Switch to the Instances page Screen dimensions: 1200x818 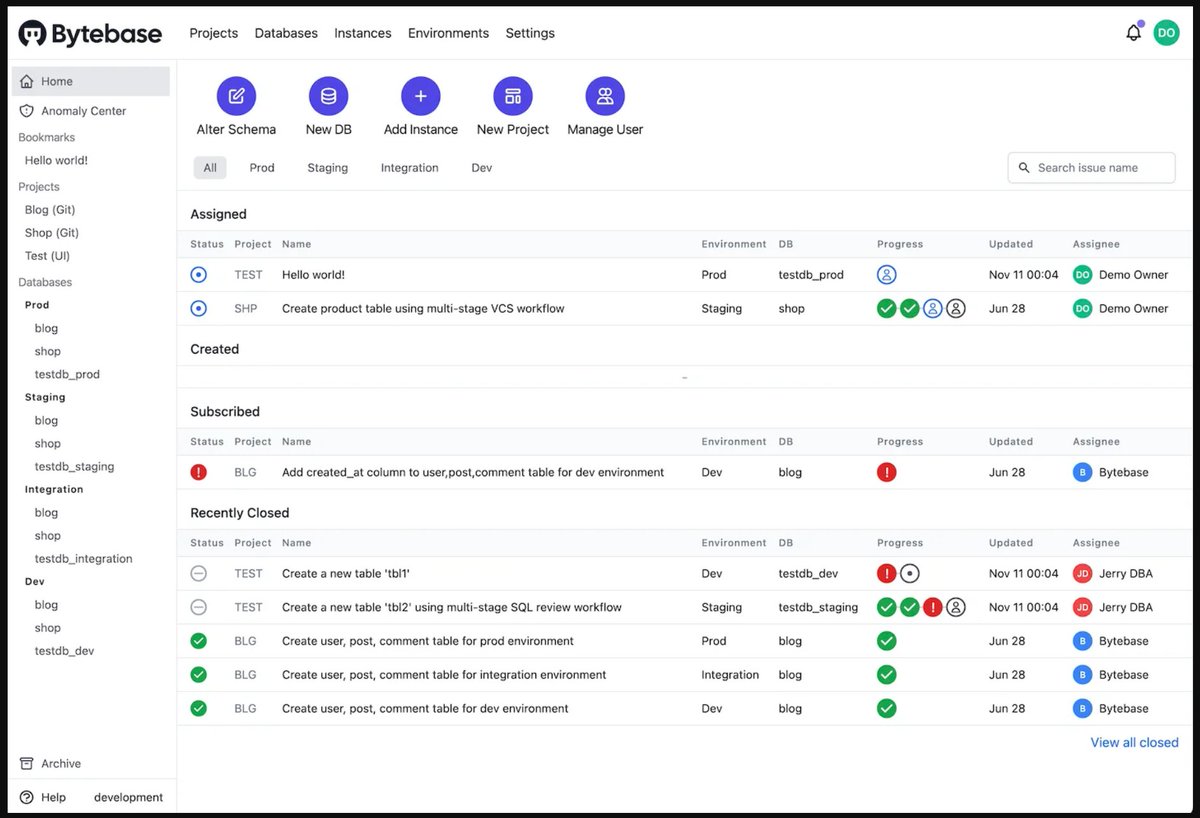coord(362,33)
